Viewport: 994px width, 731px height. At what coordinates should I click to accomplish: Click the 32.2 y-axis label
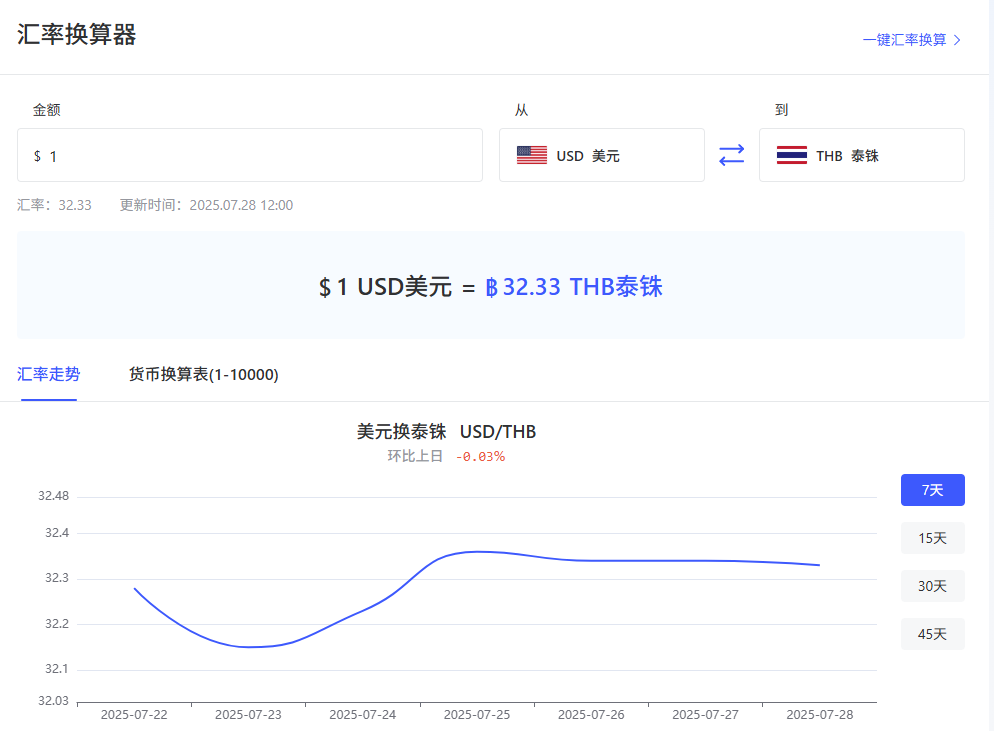57,623
